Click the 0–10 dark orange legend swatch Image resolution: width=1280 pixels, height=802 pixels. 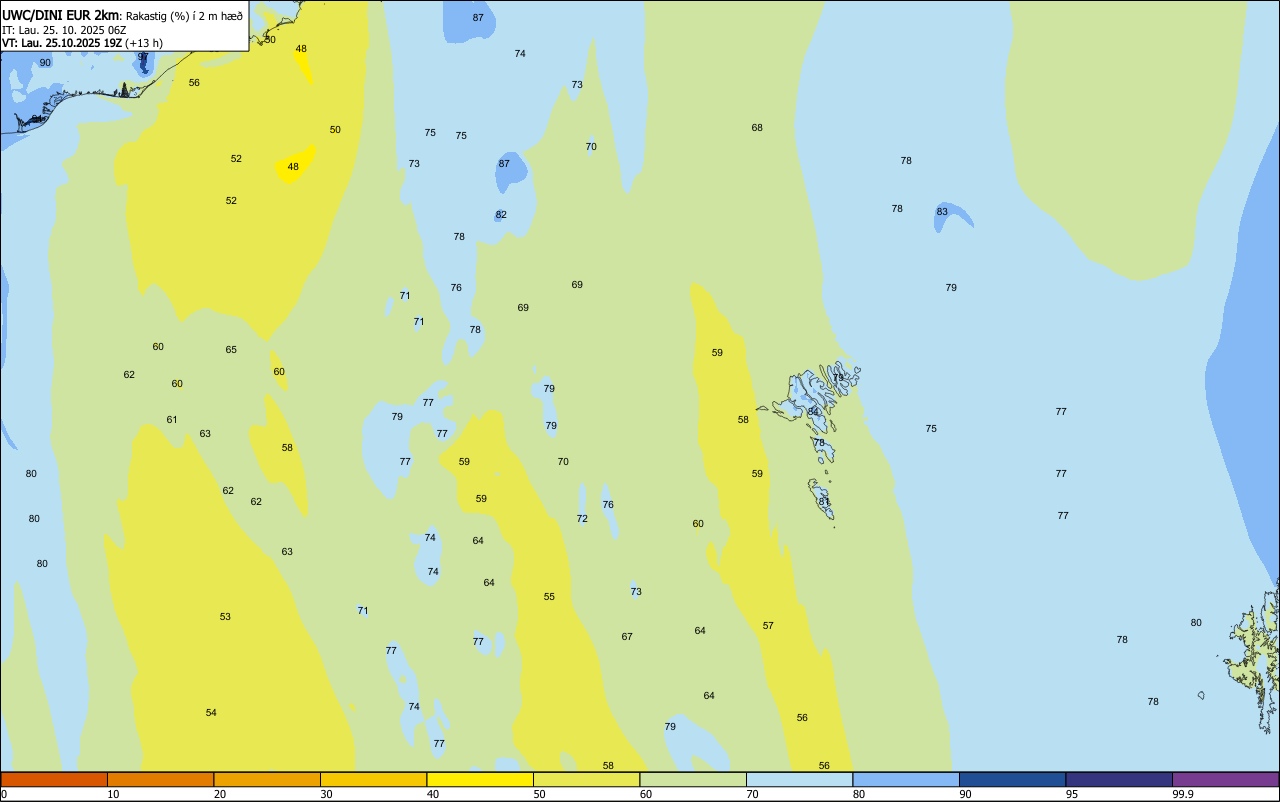(54, 779)
